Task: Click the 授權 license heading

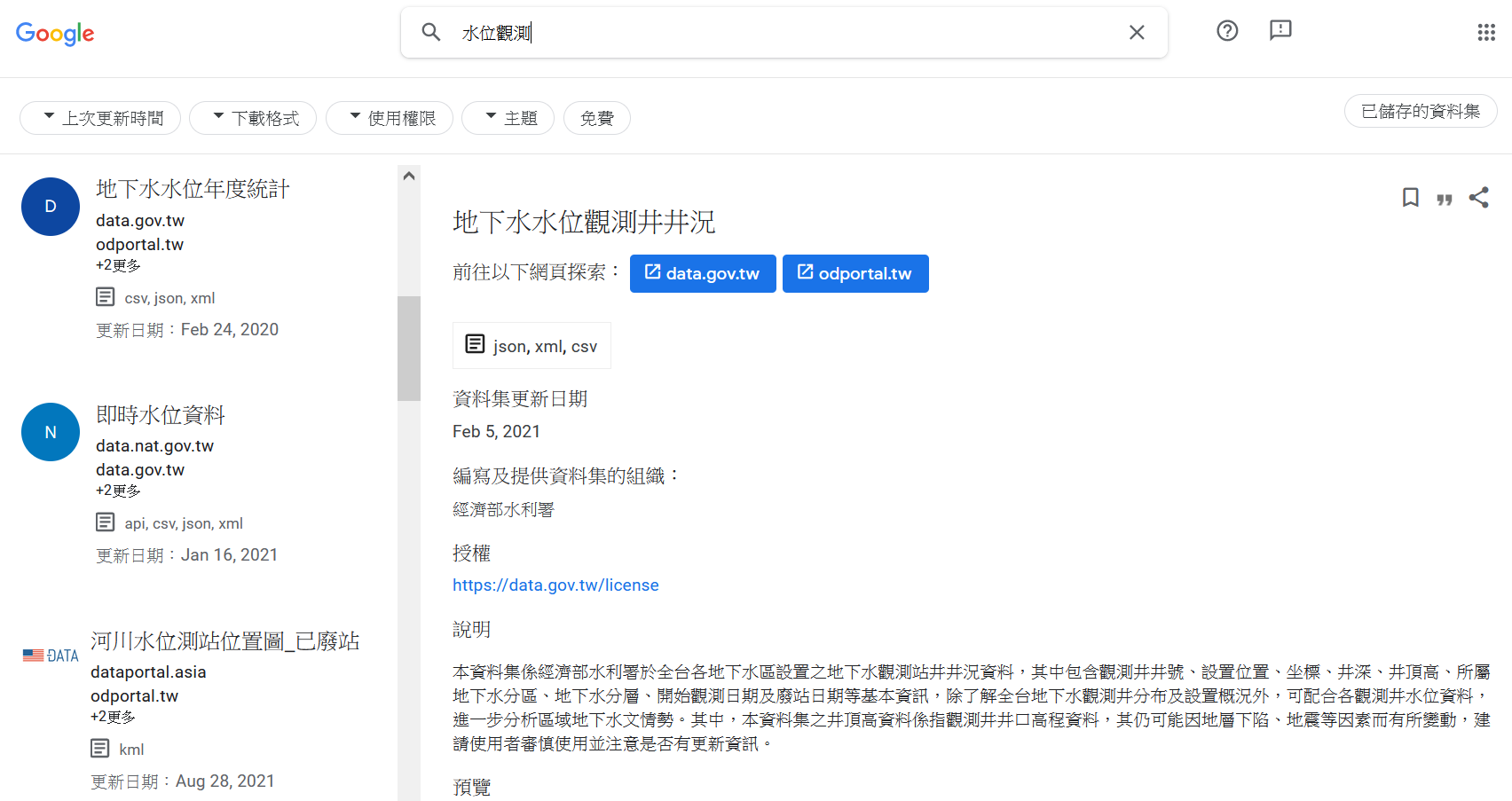Action: (472, 554)
